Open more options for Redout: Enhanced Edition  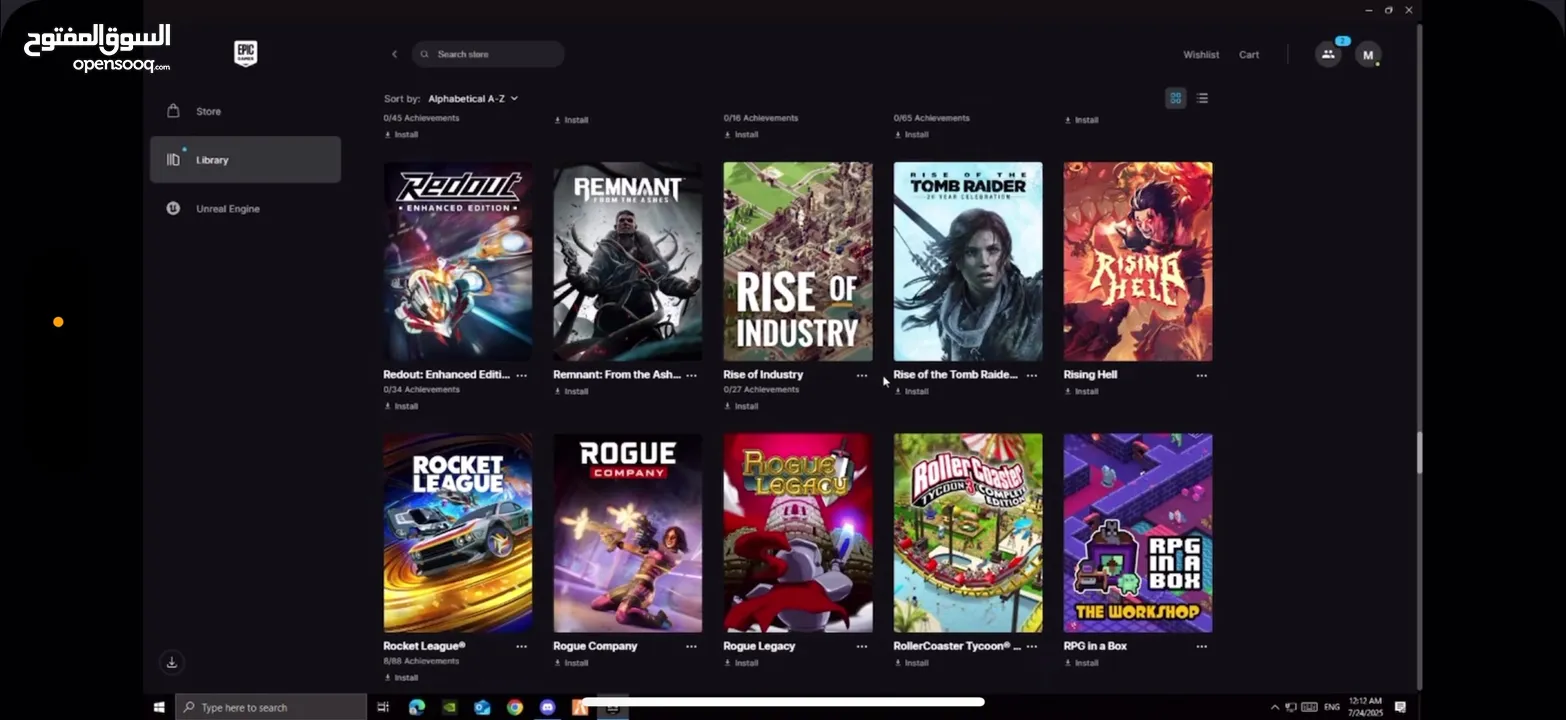pos(521,375)
